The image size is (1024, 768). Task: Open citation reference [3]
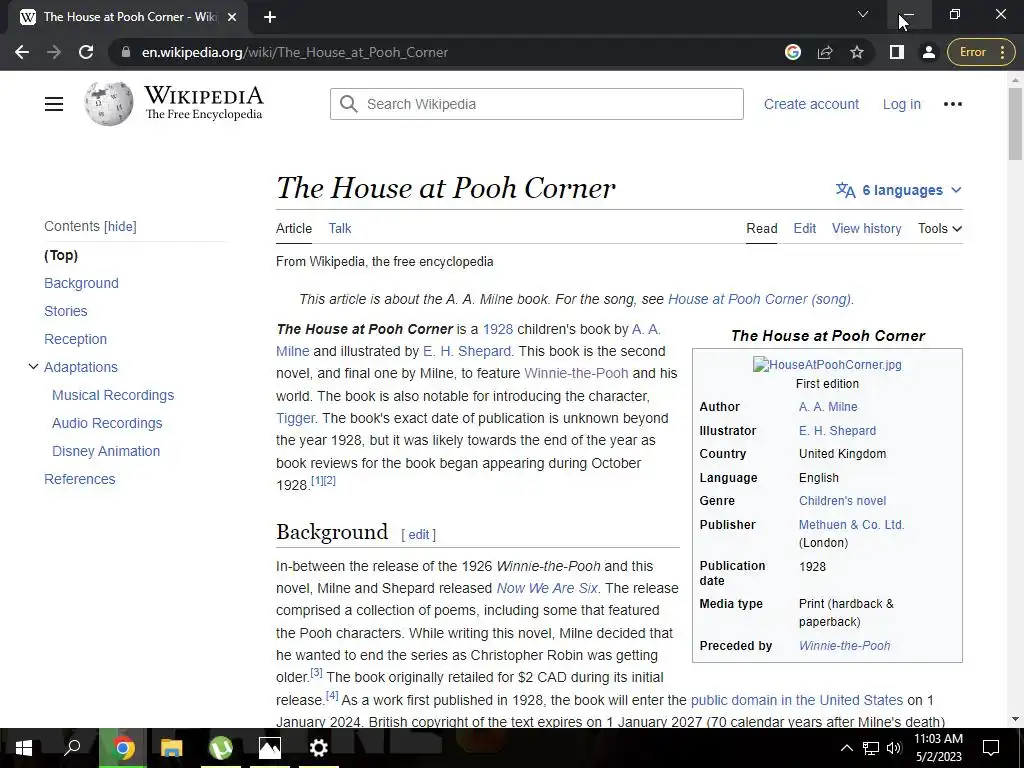(x=316, y=672)
